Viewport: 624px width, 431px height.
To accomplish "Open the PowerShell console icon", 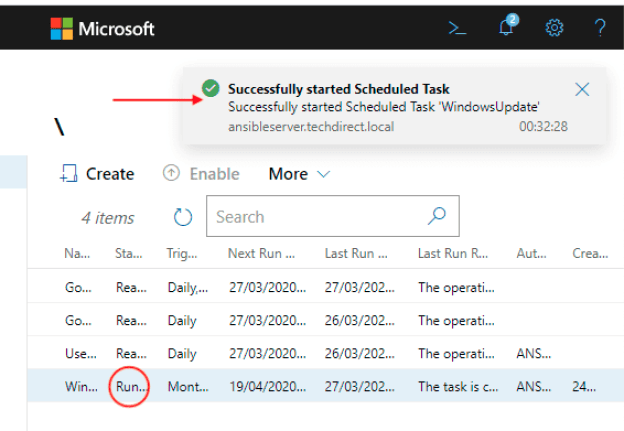I will point(457,28).
